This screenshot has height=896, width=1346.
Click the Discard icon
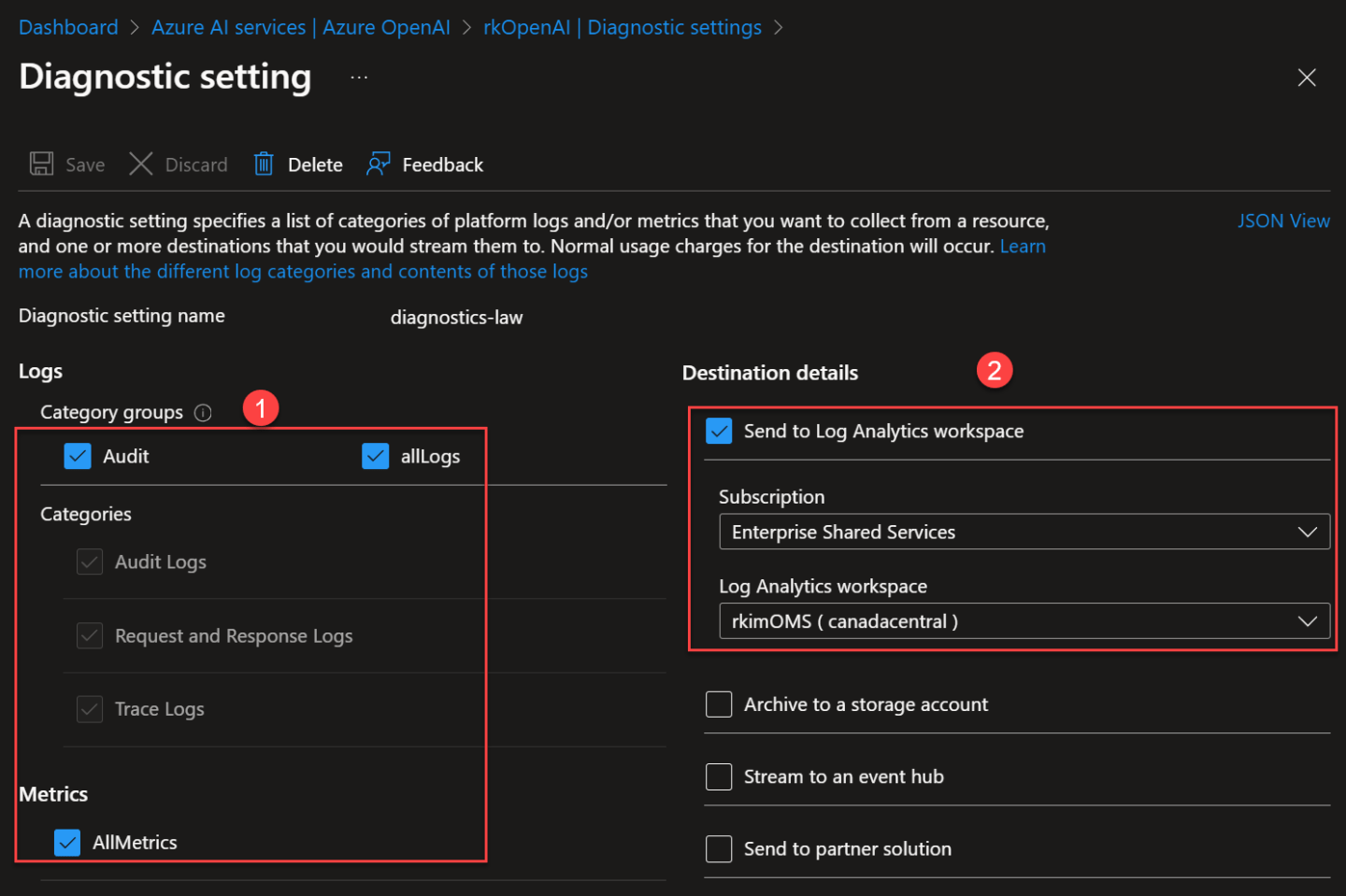tap(140, 164)
